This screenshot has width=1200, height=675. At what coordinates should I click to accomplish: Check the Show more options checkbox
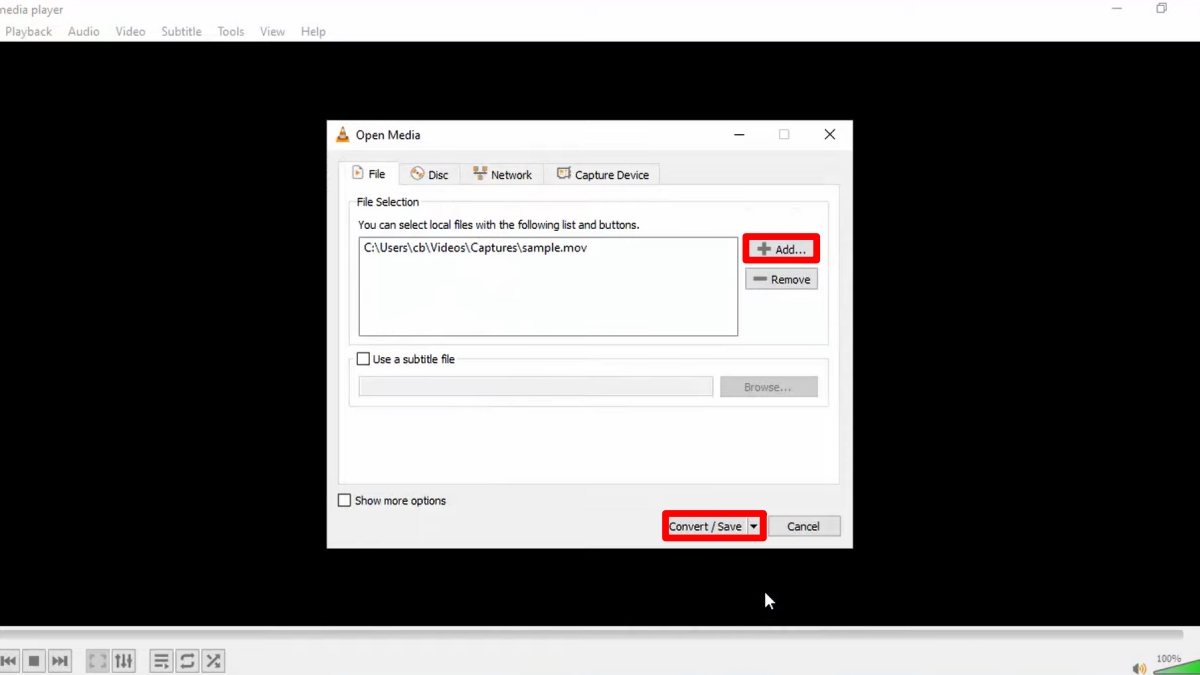344,500
